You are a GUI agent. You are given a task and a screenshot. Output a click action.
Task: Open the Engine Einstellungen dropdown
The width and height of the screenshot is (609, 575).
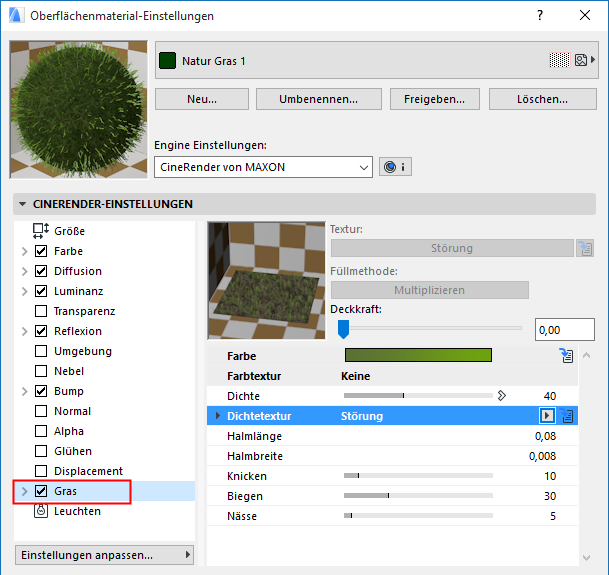tap(264, 167)
